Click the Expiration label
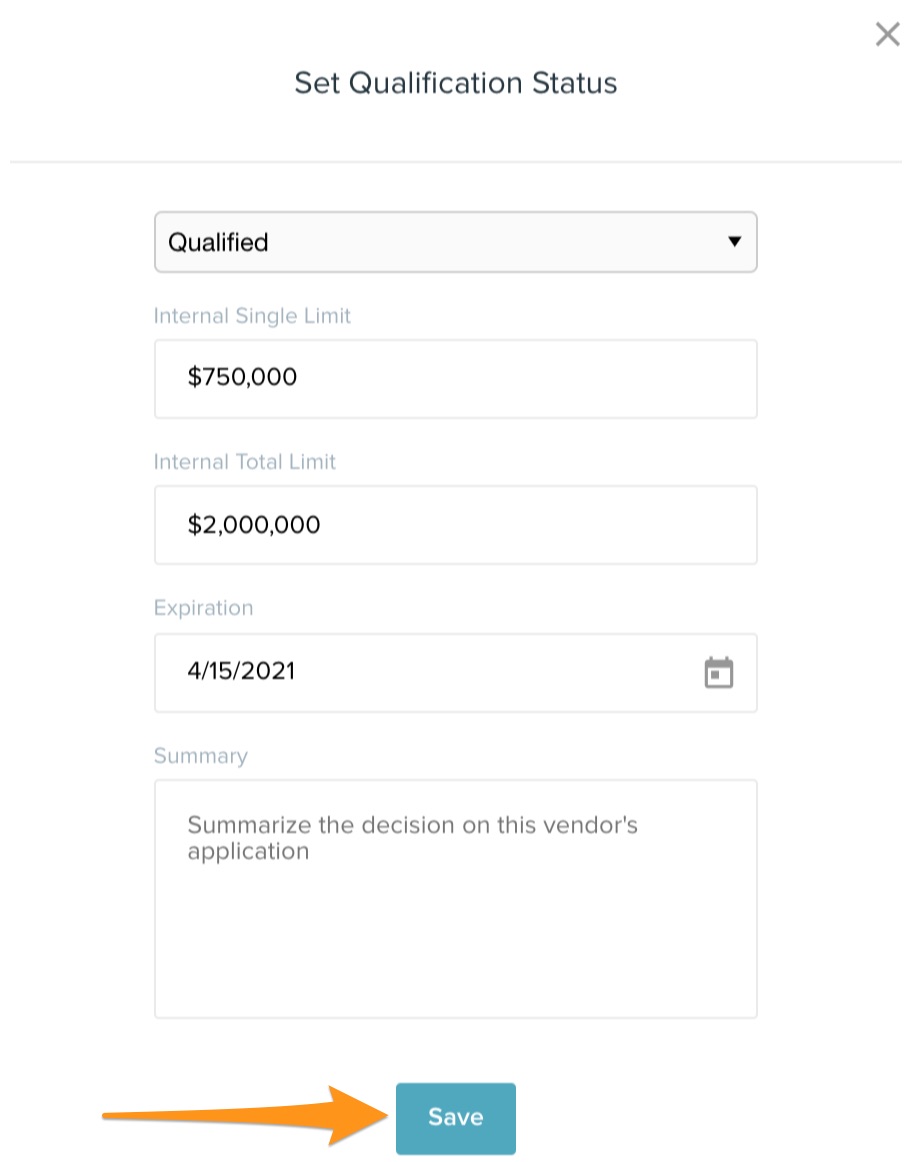The width and height of the screenshot is (918, 1162). 203,608
